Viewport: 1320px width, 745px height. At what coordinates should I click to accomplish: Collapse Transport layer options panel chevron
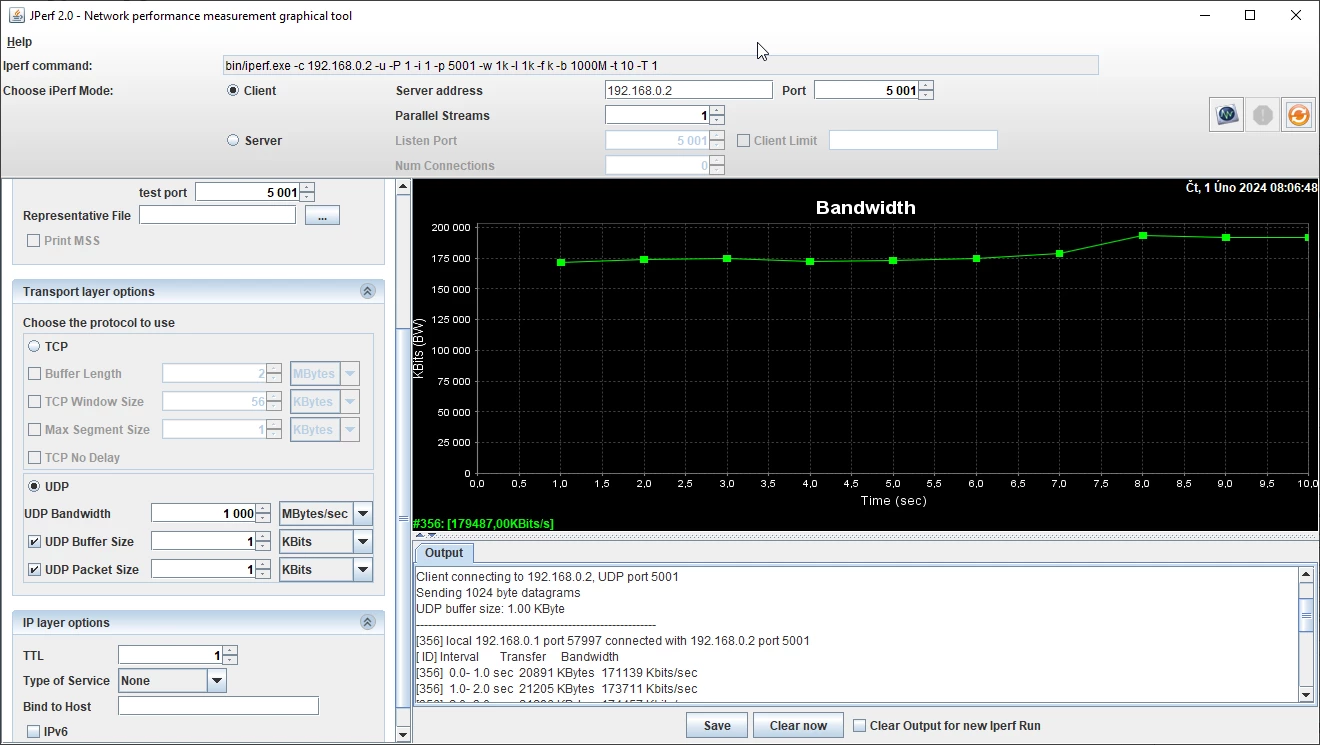pyautogui.click(x=367, y=292)
